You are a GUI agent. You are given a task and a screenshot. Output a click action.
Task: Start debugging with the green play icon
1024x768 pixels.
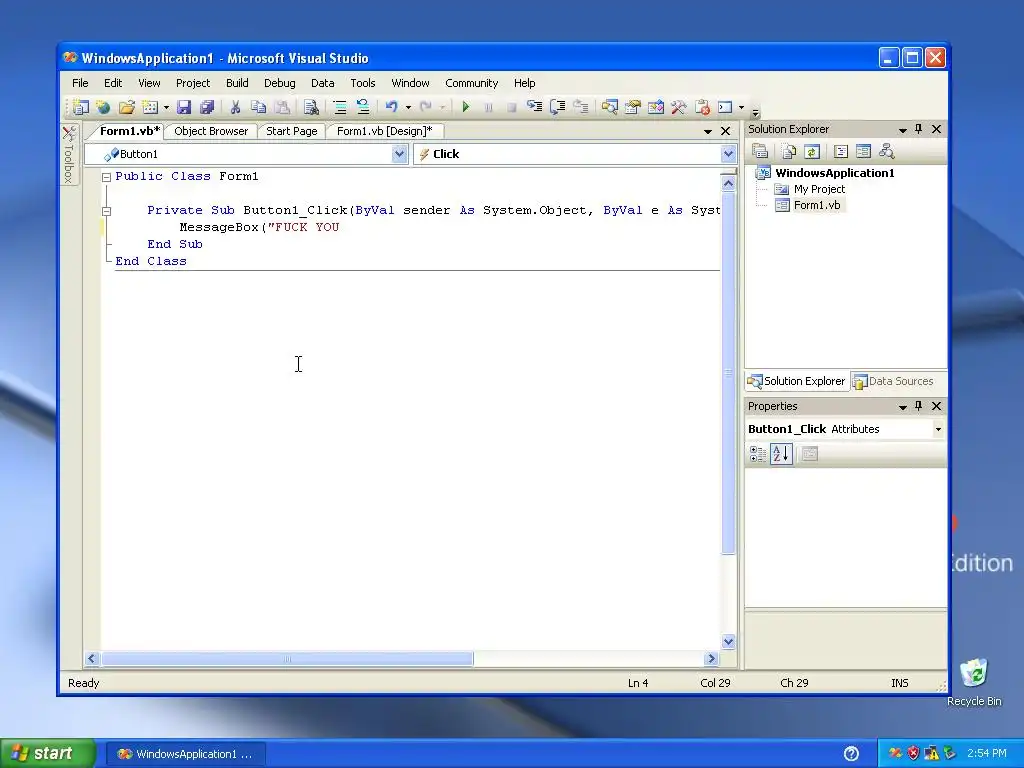[x=466, y=106]
